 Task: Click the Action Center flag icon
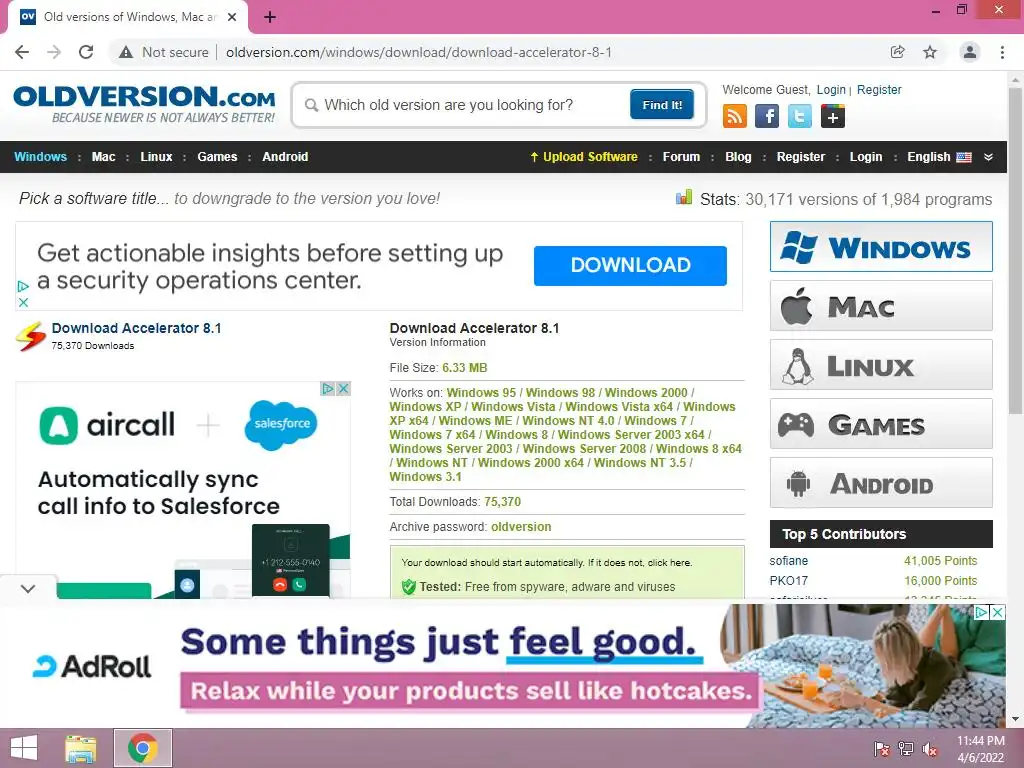pyautogui.click(x=882, y=749)
